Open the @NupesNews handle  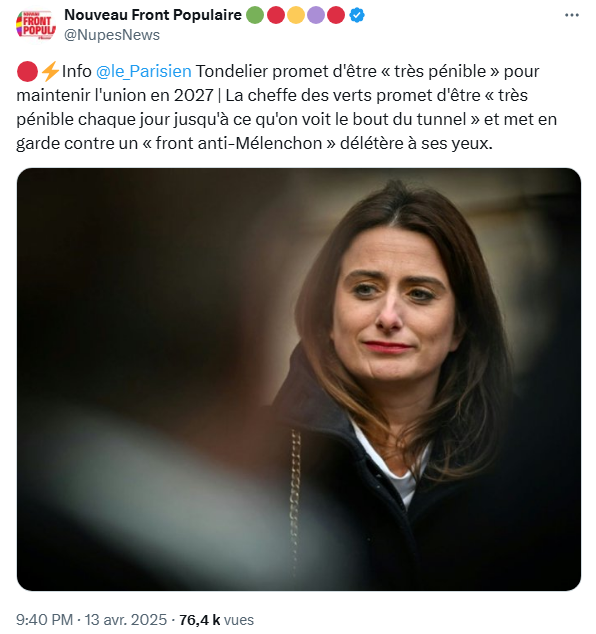point(112,35)
